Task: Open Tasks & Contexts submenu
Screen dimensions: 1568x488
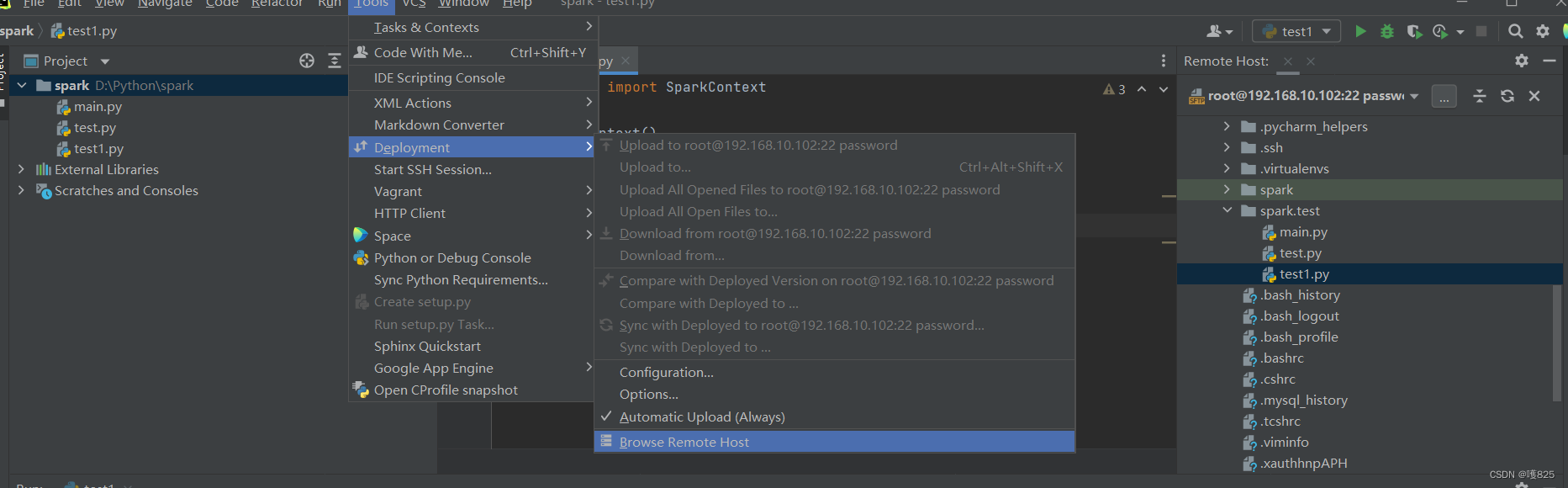Action: tap(472, 28)
